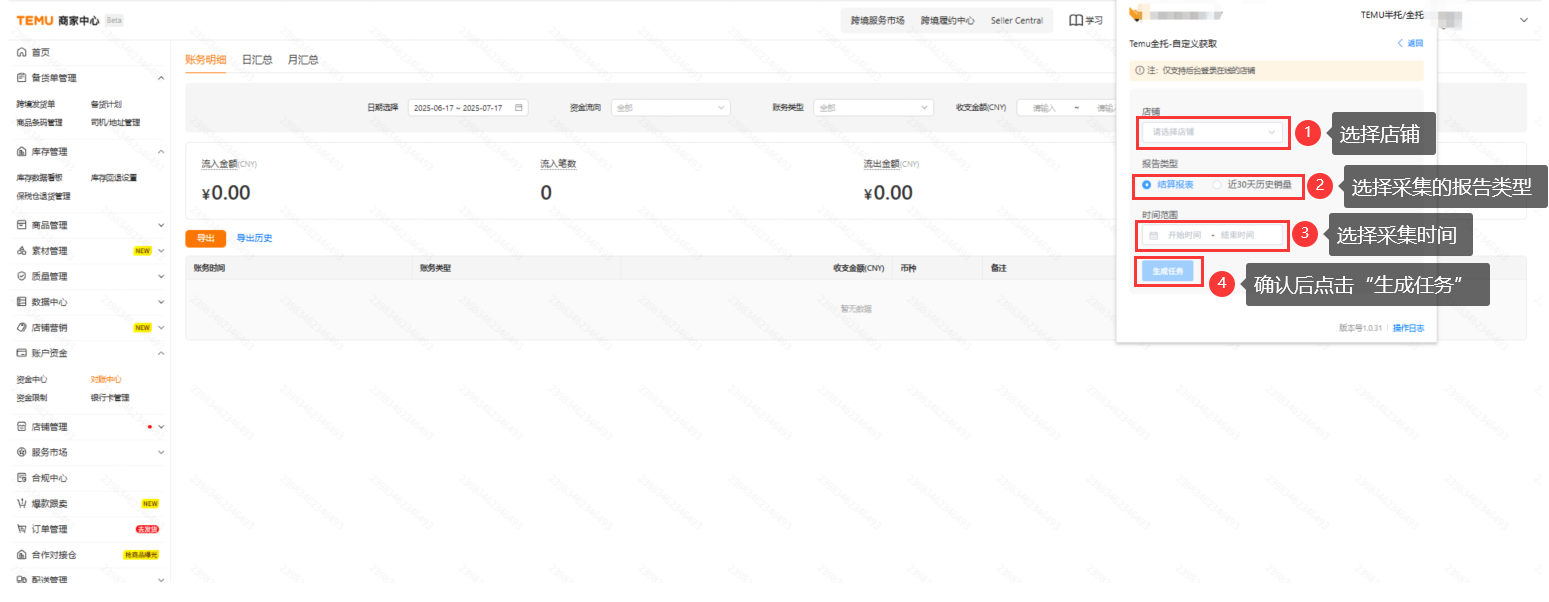Click the 订单管理 cart icon

click(x=21, y=529)
